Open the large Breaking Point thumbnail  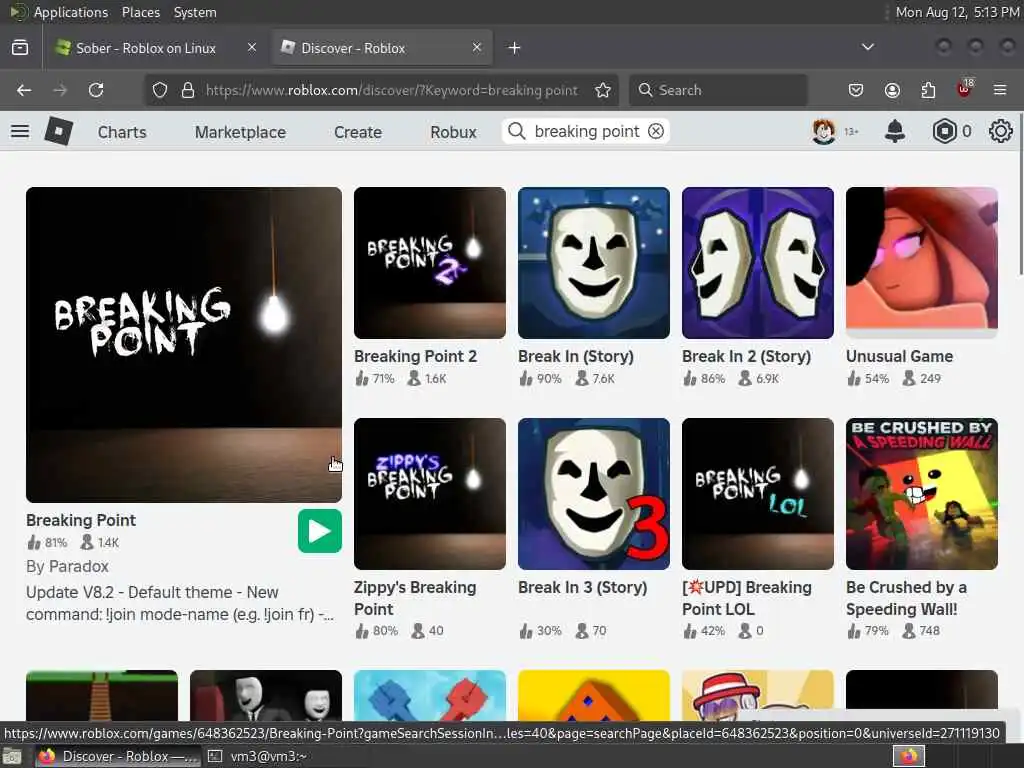[184, 345]
